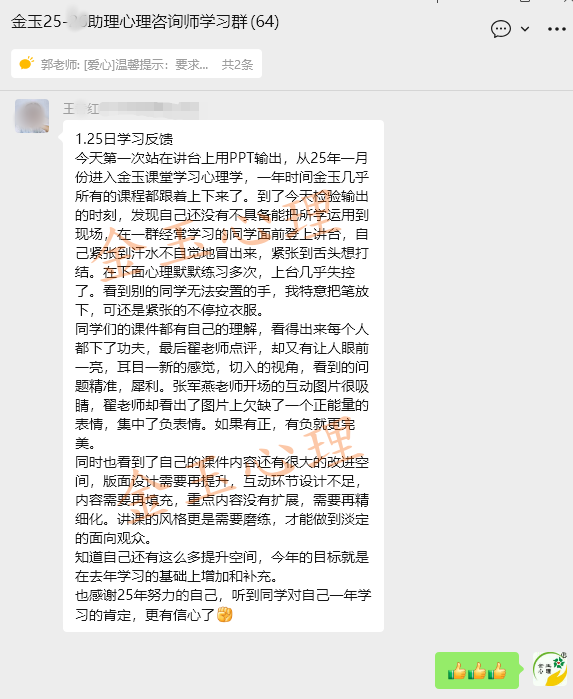Image resolution: width=573 pixels, height=699 pixels.
Task: Click the speech bubble icon in chat header
Action: click(500, 29)
